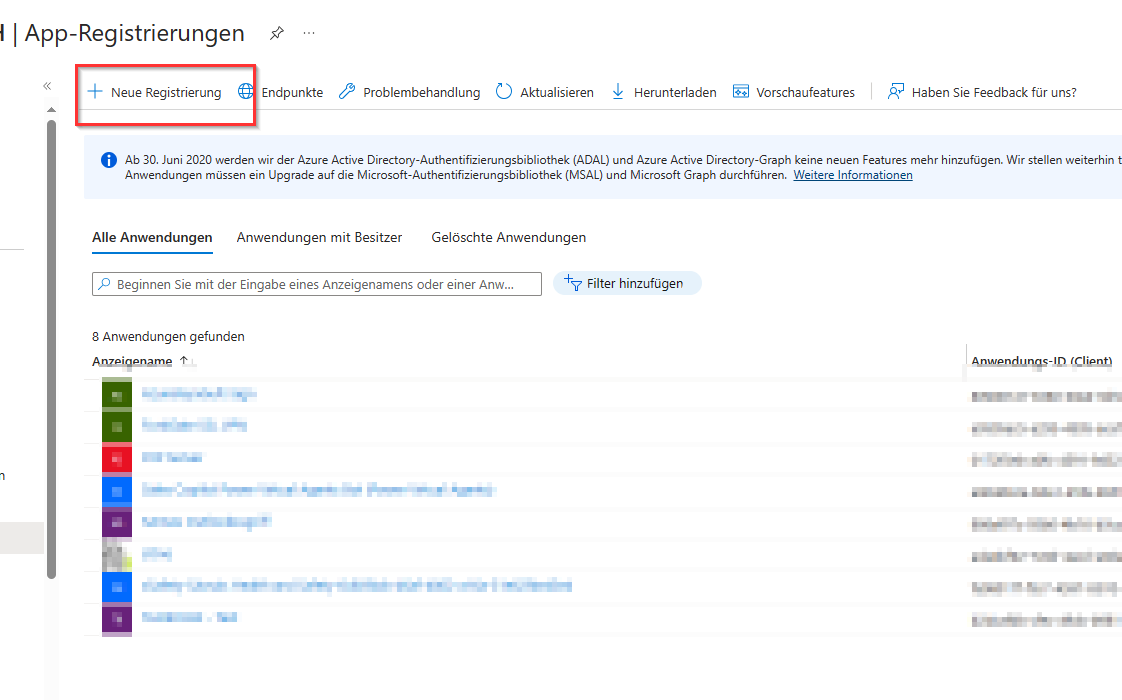
Task: Click the info icon in the banner
Action: [x=109, y=160]
